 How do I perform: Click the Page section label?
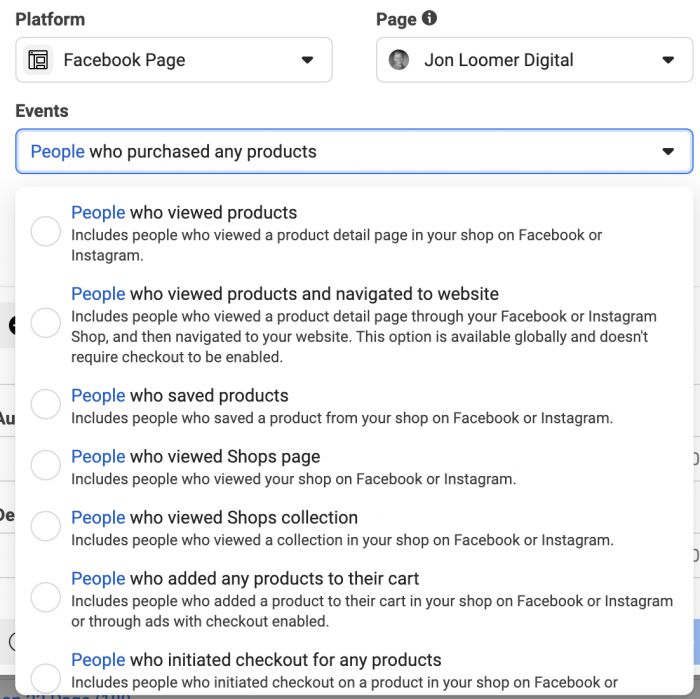coord(396,19)
